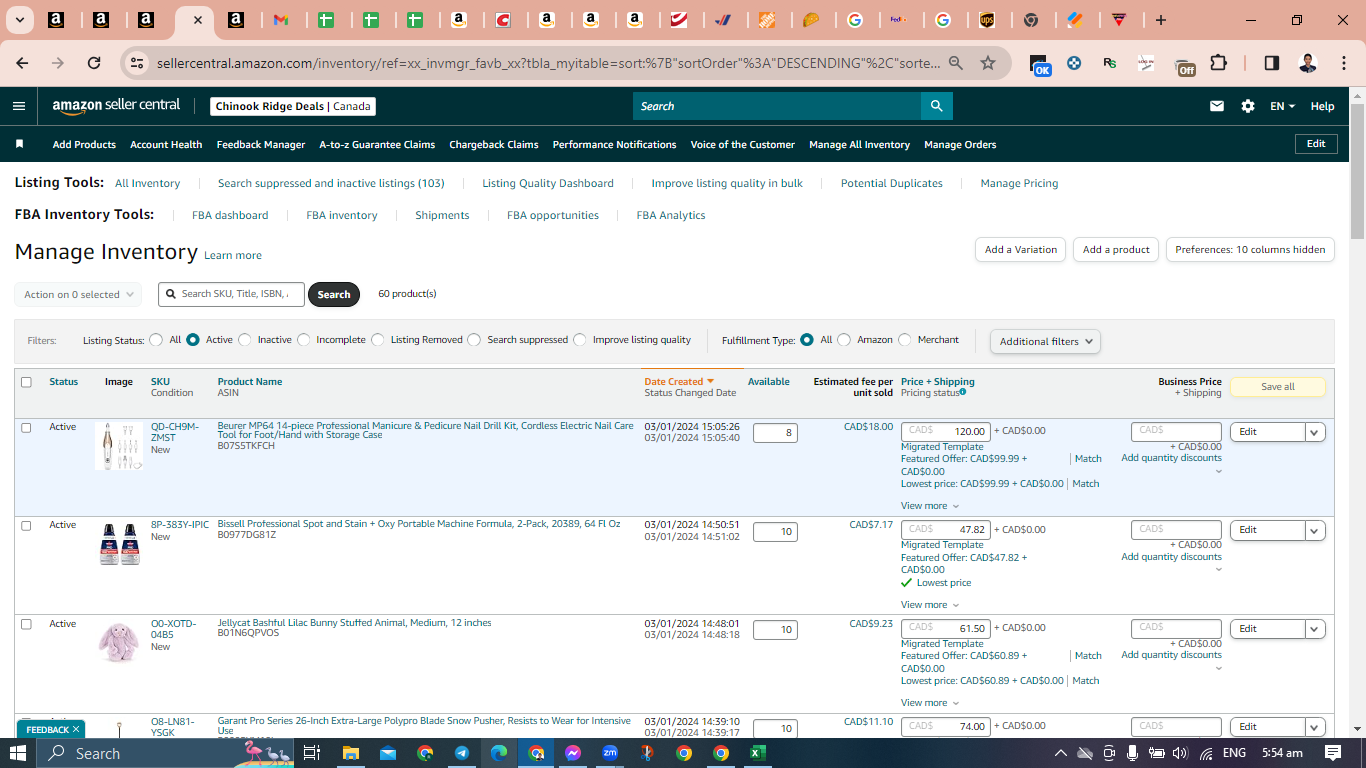
Task: Select the Search suppressed radio
Action: pos(474,340)
